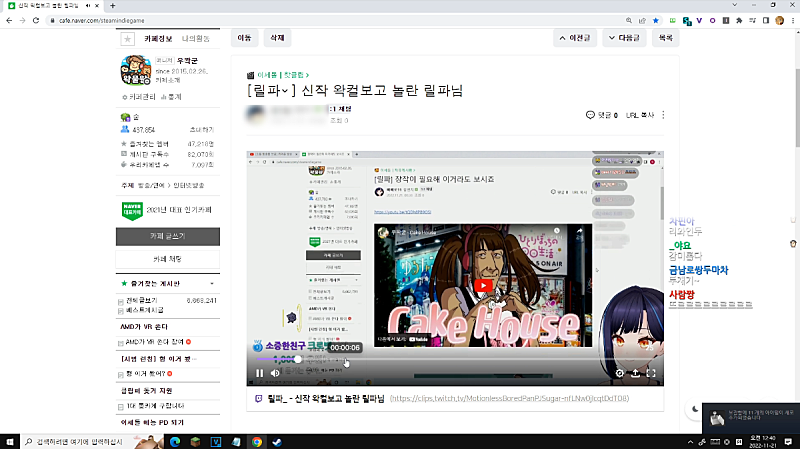Open the cafe profile thumbnail image
Viewport: 800px width, 449px height.
(x=136, y=70)
